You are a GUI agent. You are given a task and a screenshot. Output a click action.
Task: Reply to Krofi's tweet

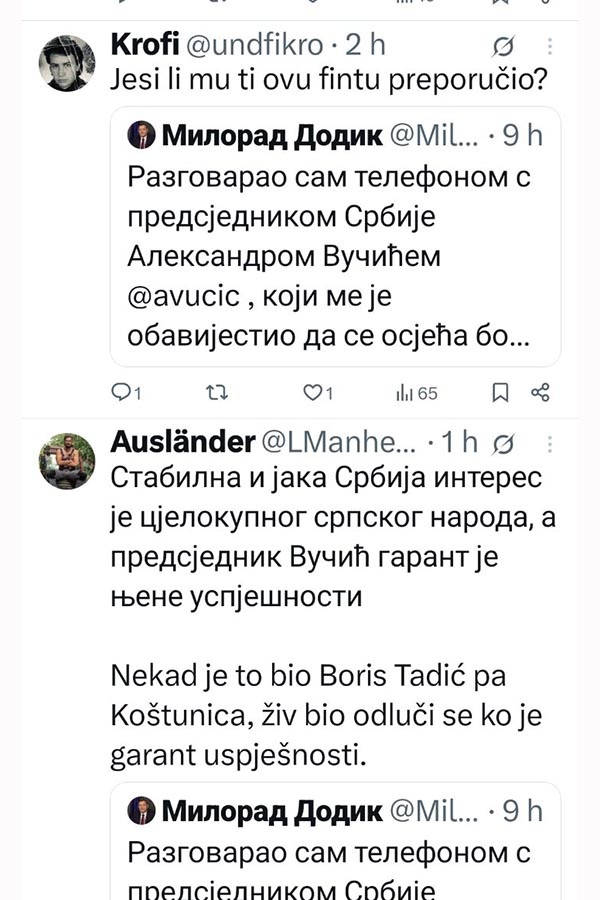120,393
